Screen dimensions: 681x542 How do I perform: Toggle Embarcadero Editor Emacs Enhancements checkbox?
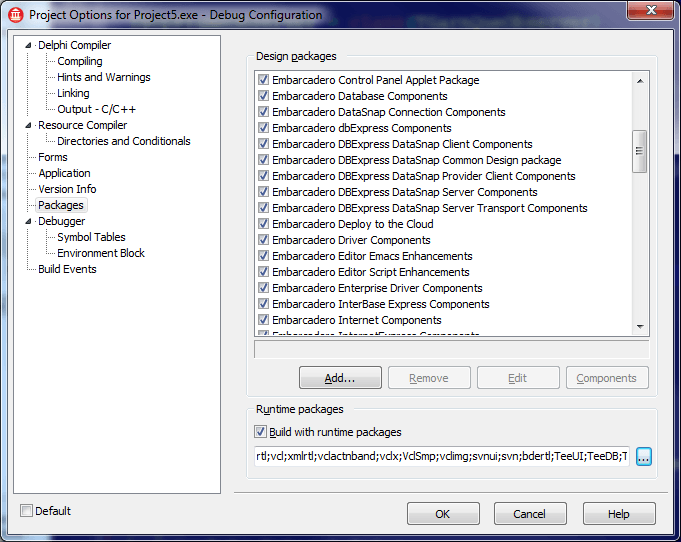click(x=263, y=256)
